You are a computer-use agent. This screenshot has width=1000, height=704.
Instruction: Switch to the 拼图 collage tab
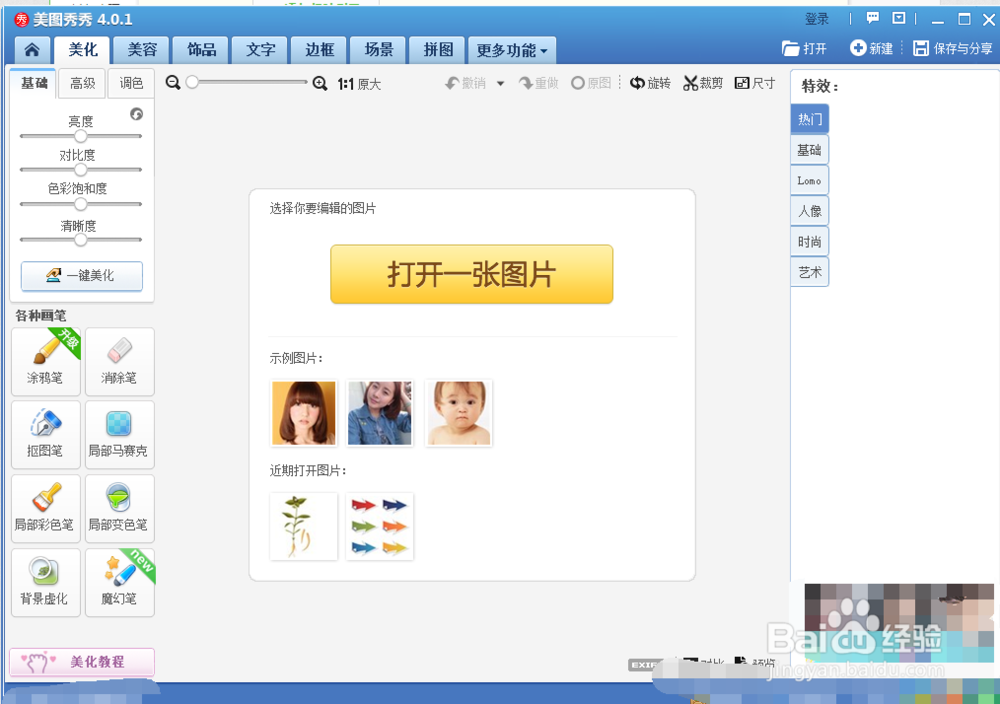(438, 50)
